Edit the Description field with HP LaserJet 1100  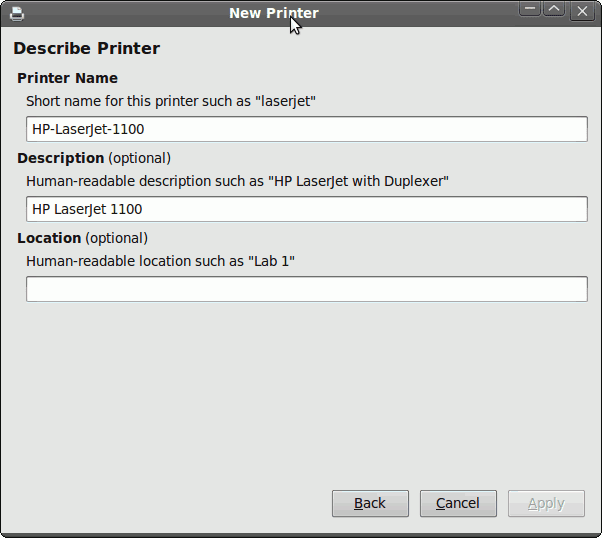[x=307, y=209]
